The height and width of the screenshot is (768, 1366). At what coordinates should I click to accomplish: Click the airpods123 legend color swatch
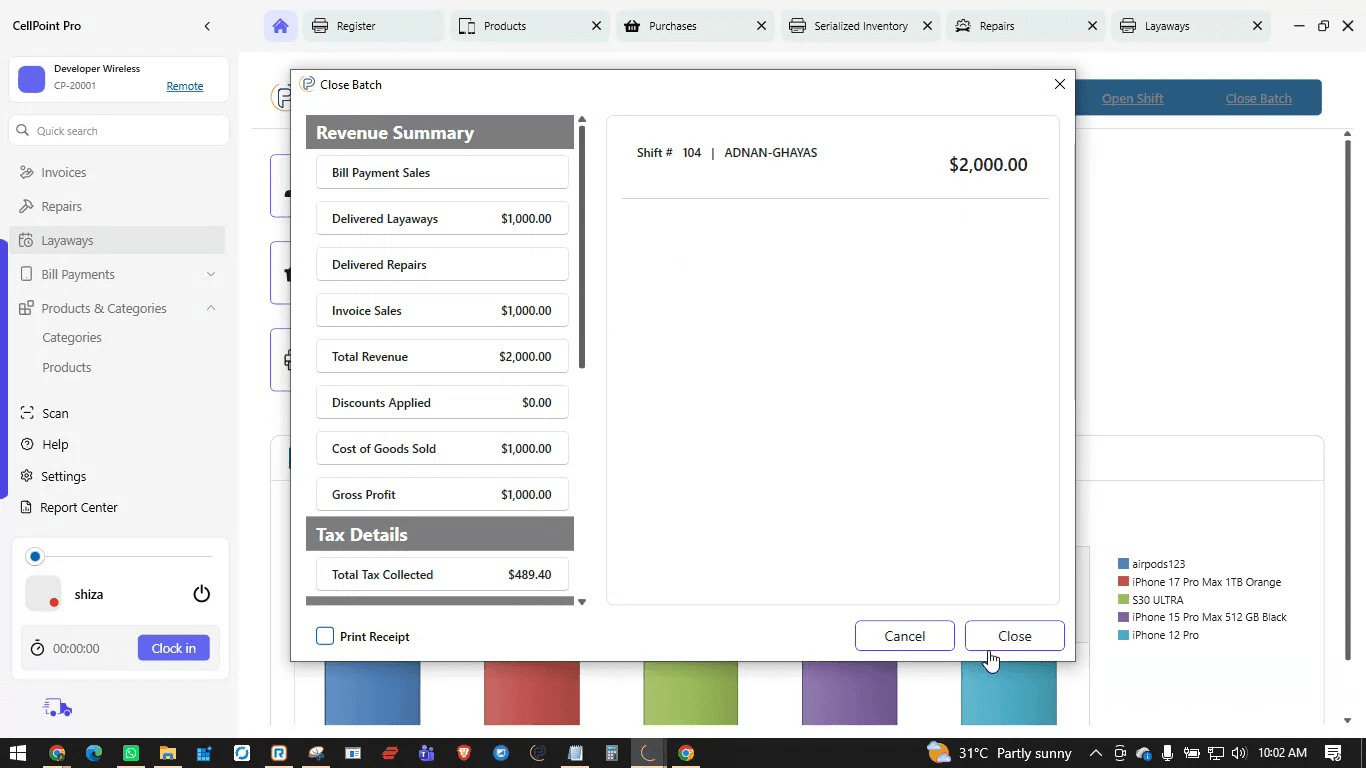coord(1123,564)
